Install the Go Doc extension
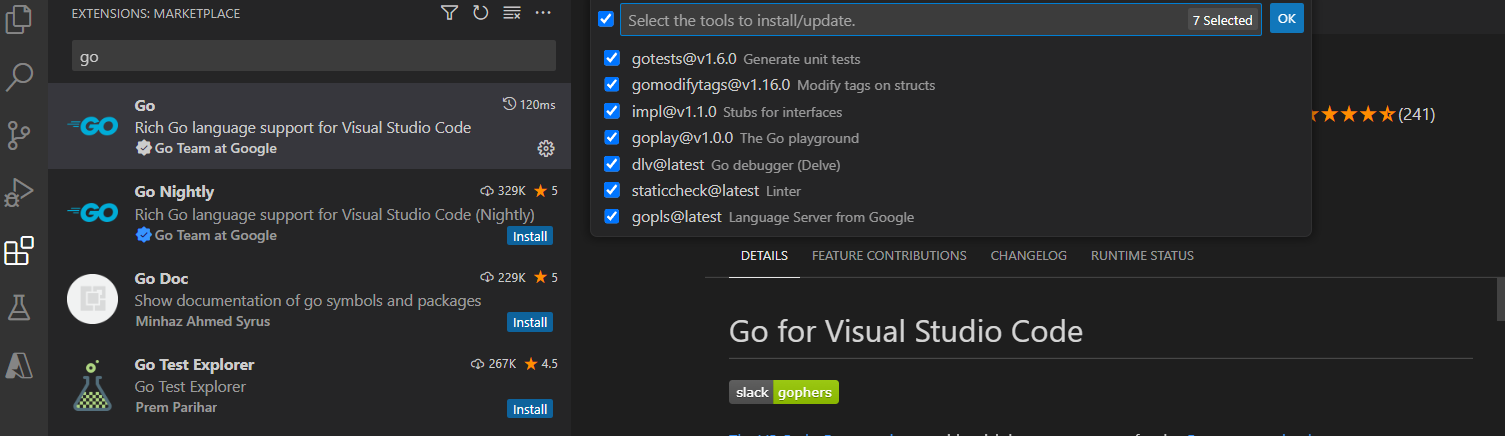Screen dimensions: 1505x436 coord(530,322)
